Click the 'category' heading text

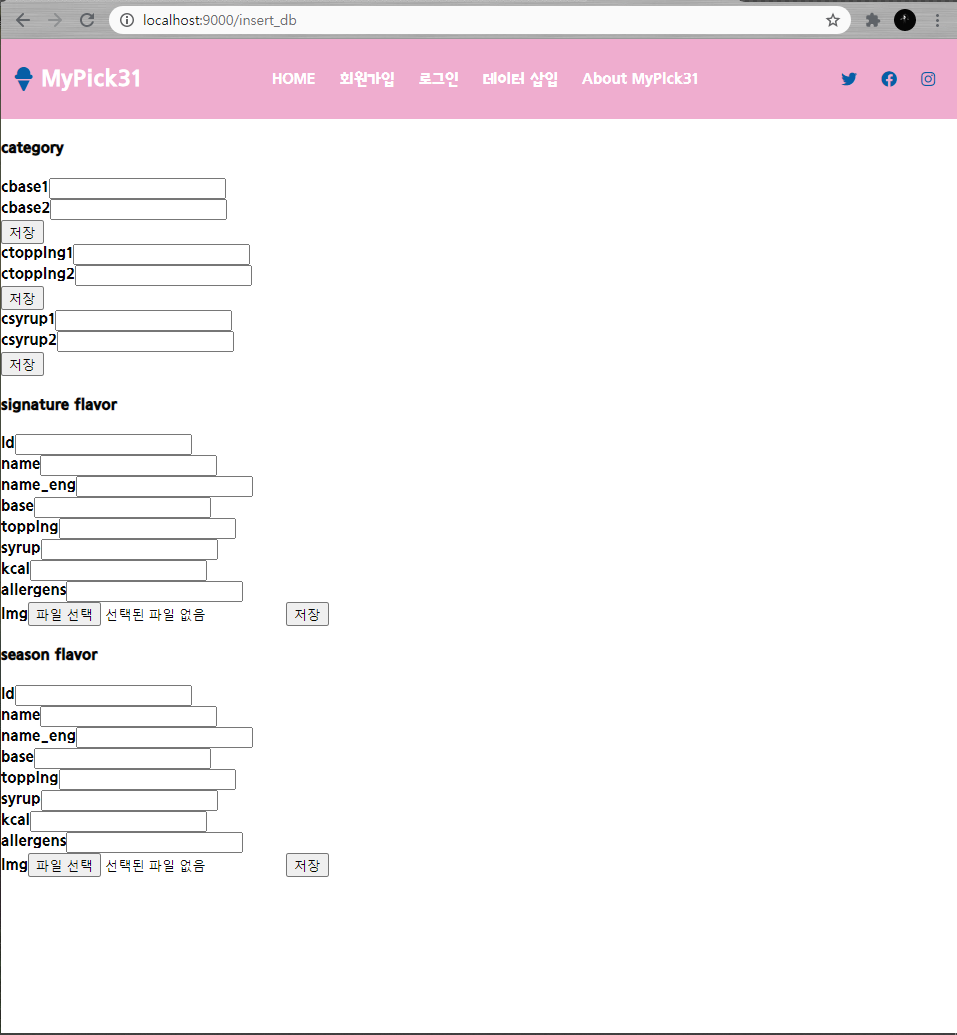tap(32, 148)
